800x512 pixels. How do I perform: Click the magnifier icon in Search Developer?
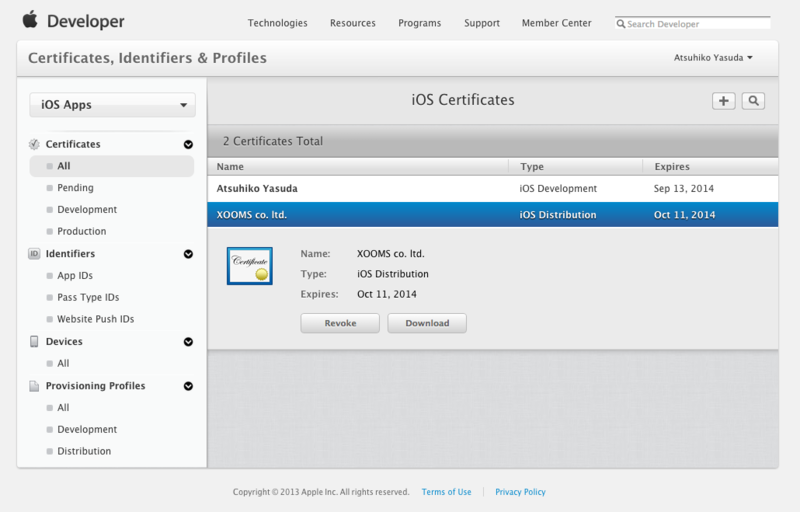tap(621, 24)
